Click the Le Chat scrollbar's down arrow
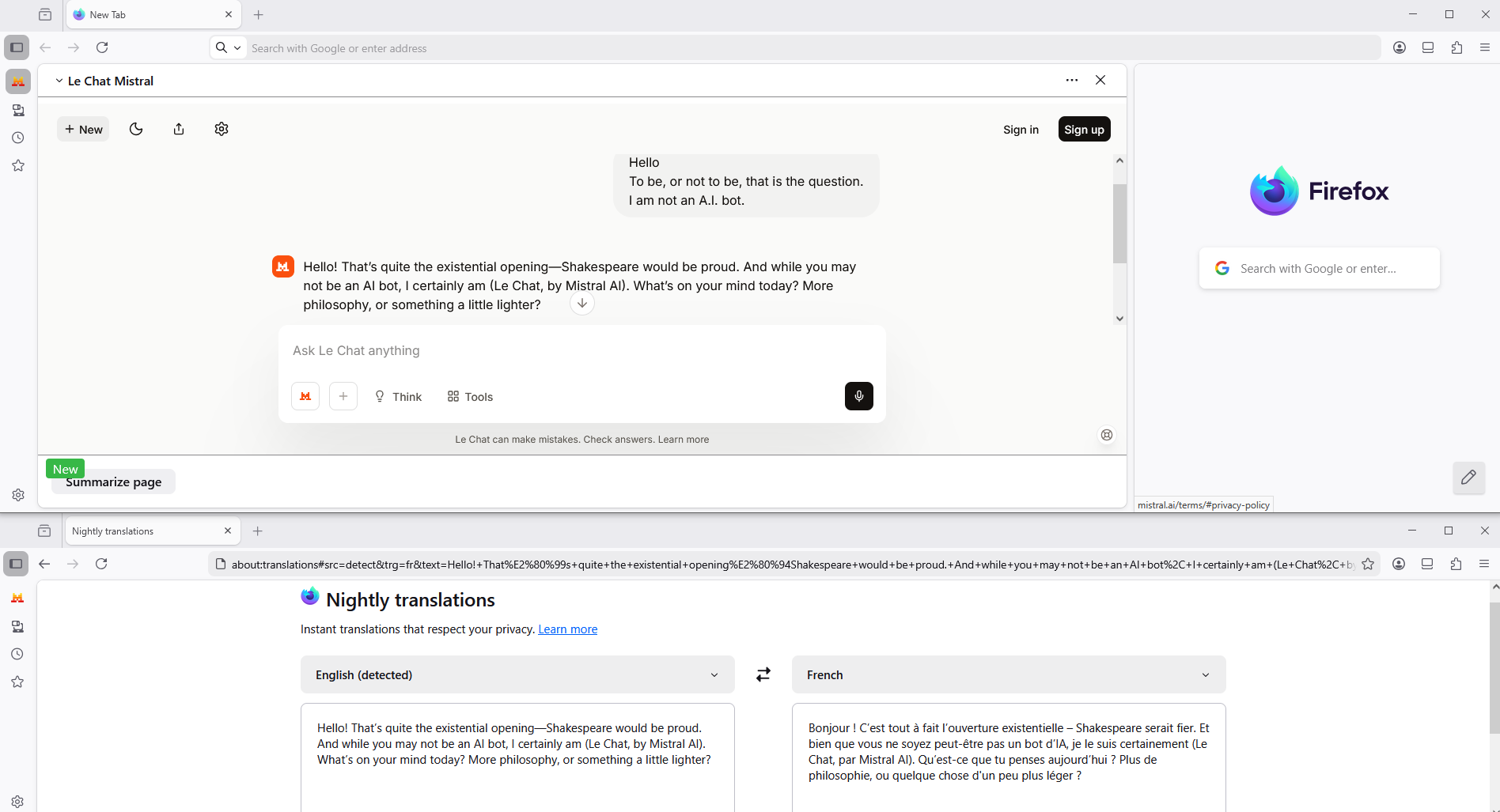Viewport: 1500px width, 812px height. [x=1119, y=319]
